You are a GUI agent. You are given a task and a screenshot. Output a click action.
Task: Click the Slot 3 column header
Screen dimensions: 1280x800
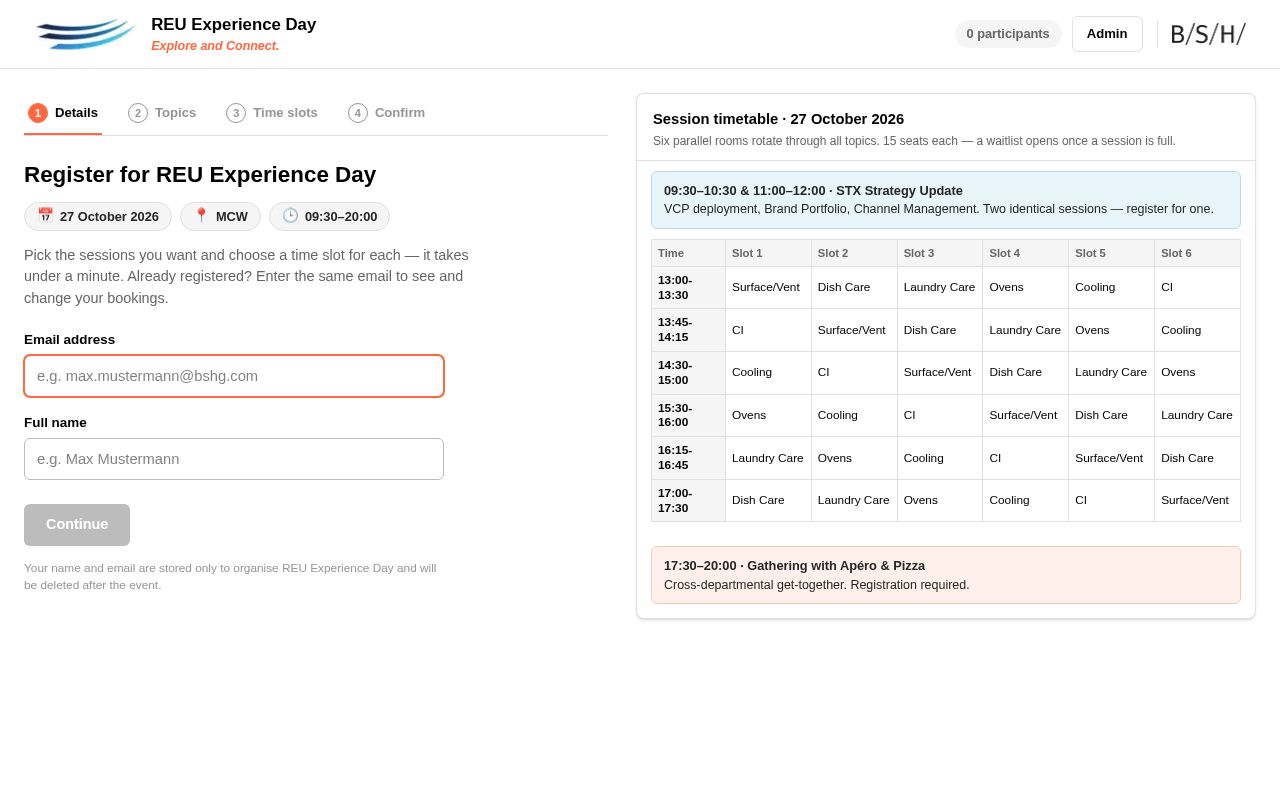coord(940,253)
